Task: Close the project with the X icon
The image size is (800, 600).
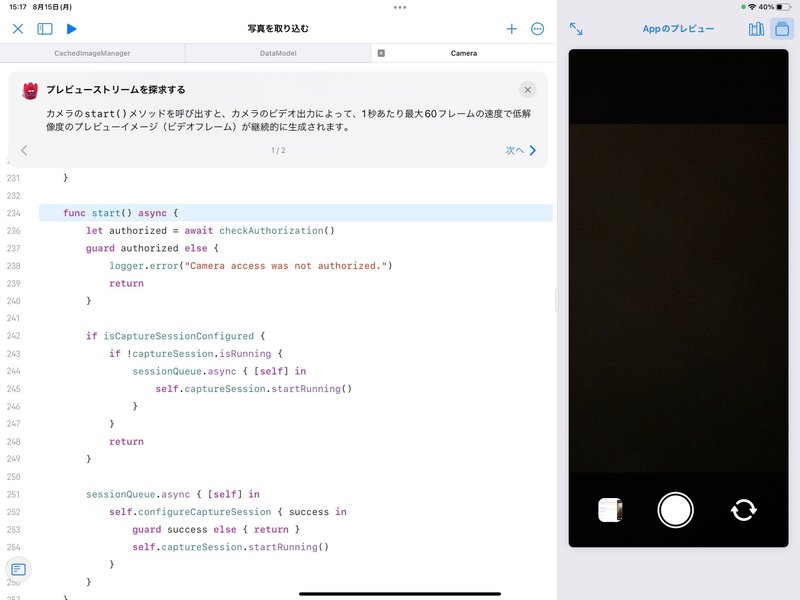Action: click(18, 29)
